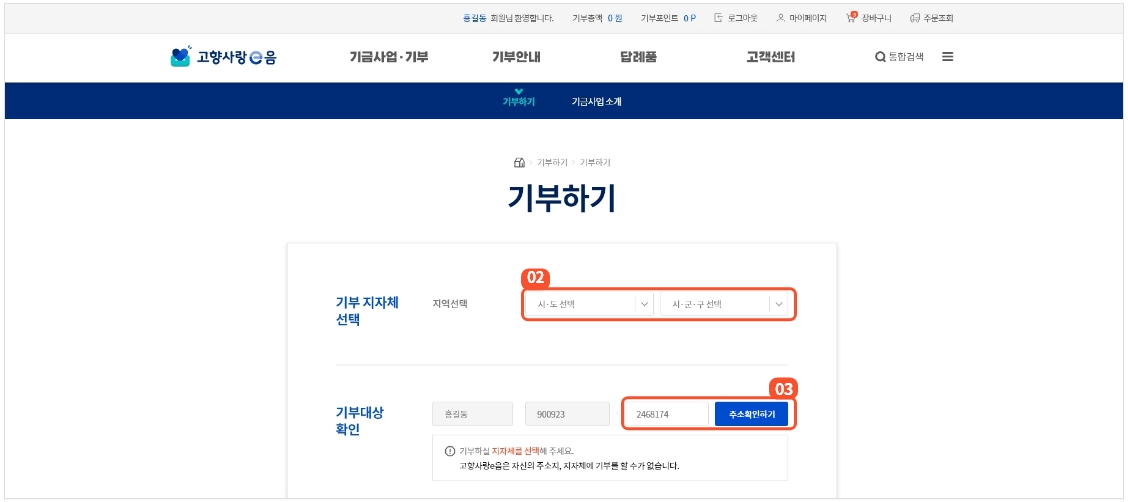The image size is (1128, 502).
Task: Click the 통합검색 text link
Action: click(906, 57)
